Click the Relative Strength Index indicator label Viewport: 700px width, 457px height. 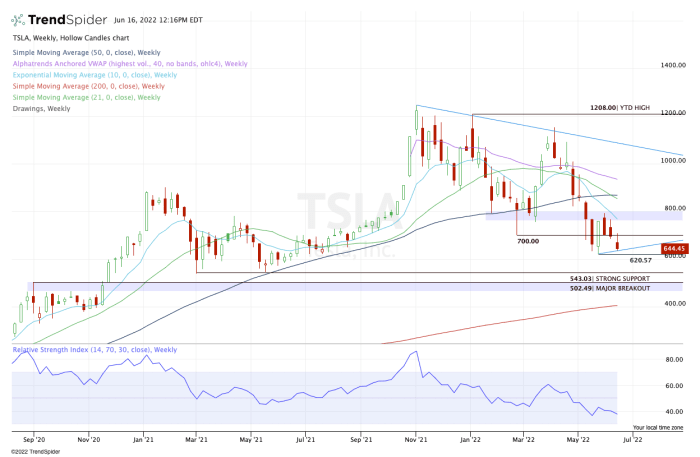point(95,350)
